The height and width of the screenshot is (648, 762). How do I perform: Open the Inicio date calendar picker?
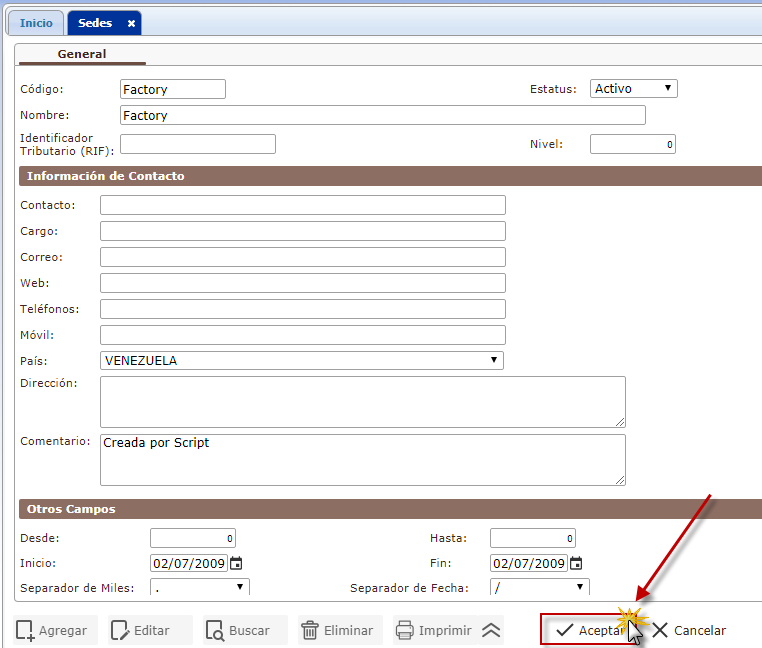pyautogui.click(x=236, y=563)
